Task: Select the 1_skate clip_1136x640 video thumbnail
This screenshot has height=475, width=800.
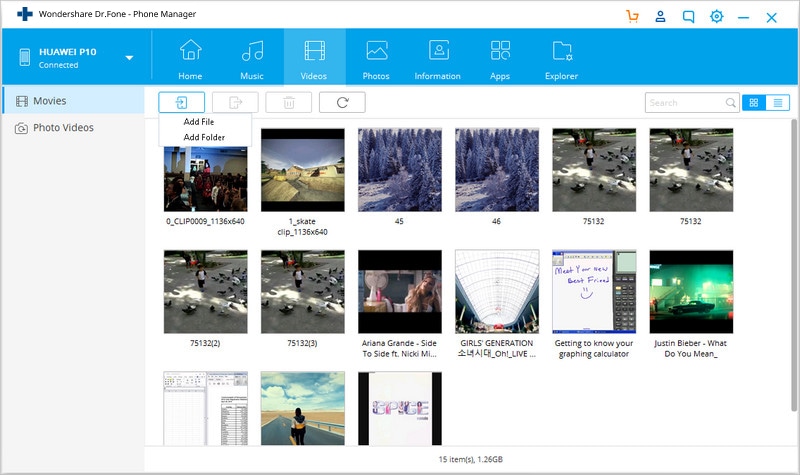Action: (303, 170)
